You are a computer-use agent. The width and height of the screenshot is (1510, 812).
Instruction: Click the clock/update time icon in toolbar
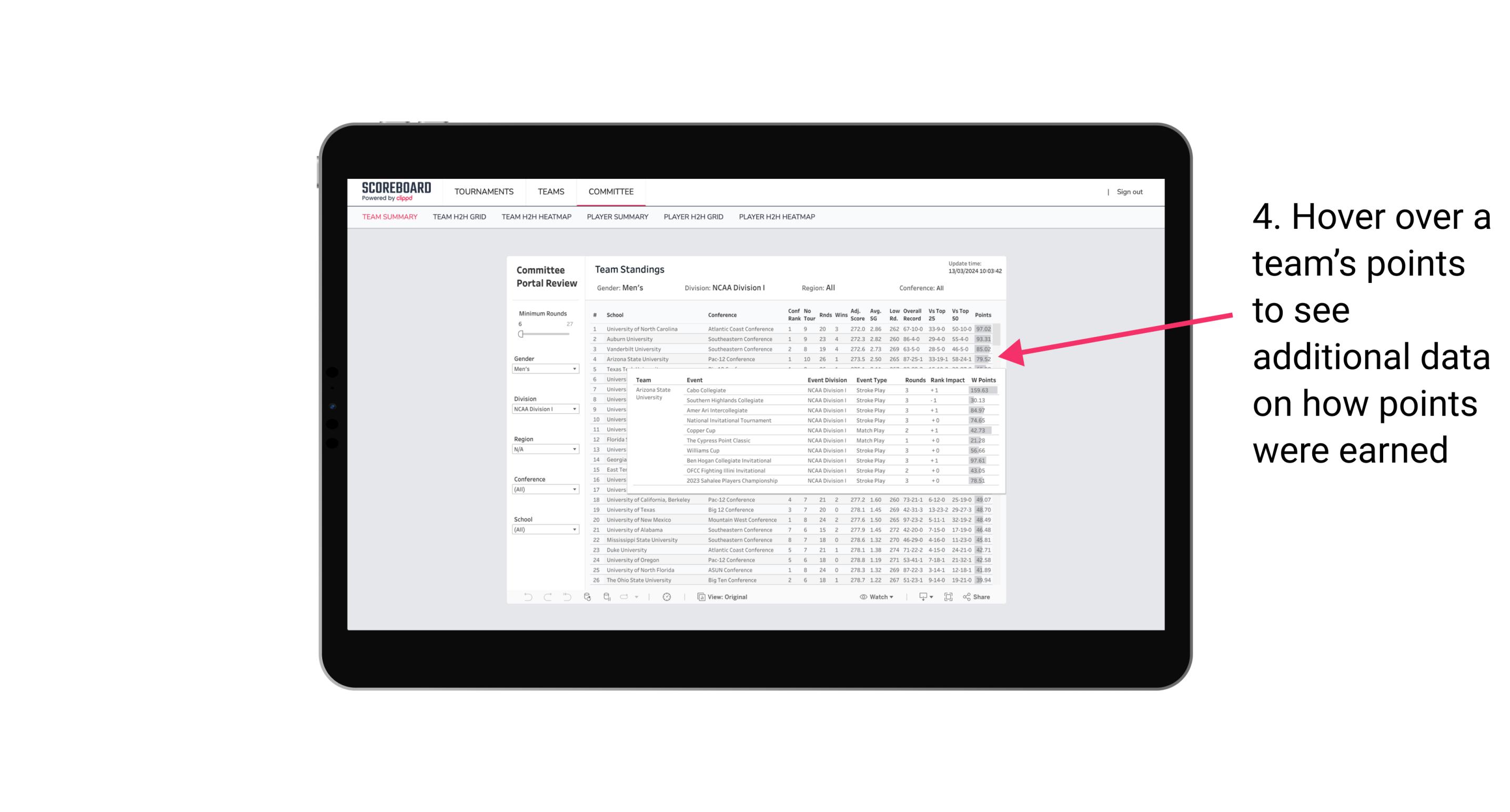pyautogui.click(x=667, y=597)
